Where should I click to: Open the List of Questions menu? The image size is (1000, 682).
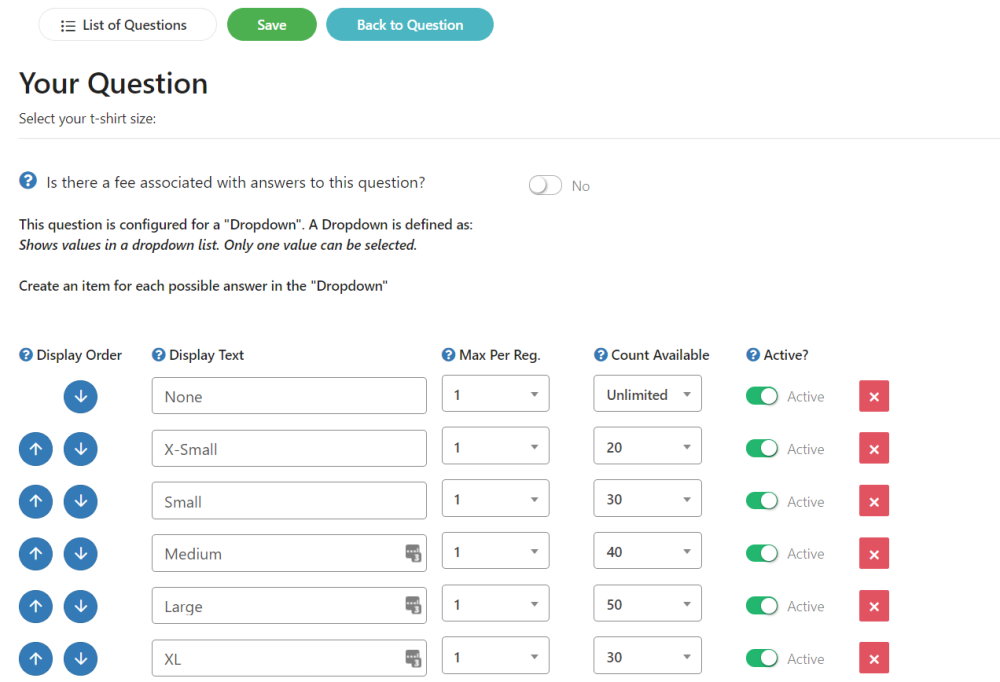tap(127, 24)
